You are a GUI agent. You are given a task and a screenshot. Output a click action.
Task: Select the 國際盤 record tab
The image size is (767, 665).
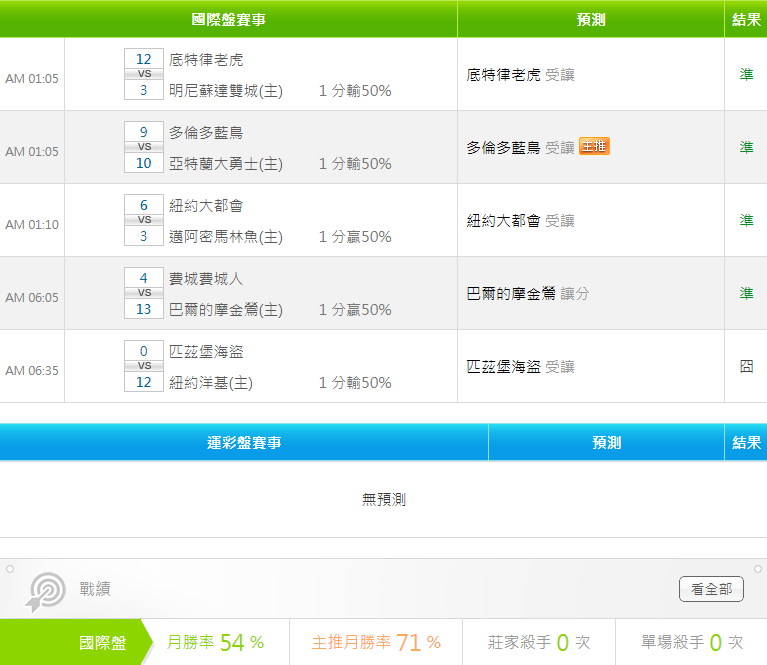pos(77,642)
